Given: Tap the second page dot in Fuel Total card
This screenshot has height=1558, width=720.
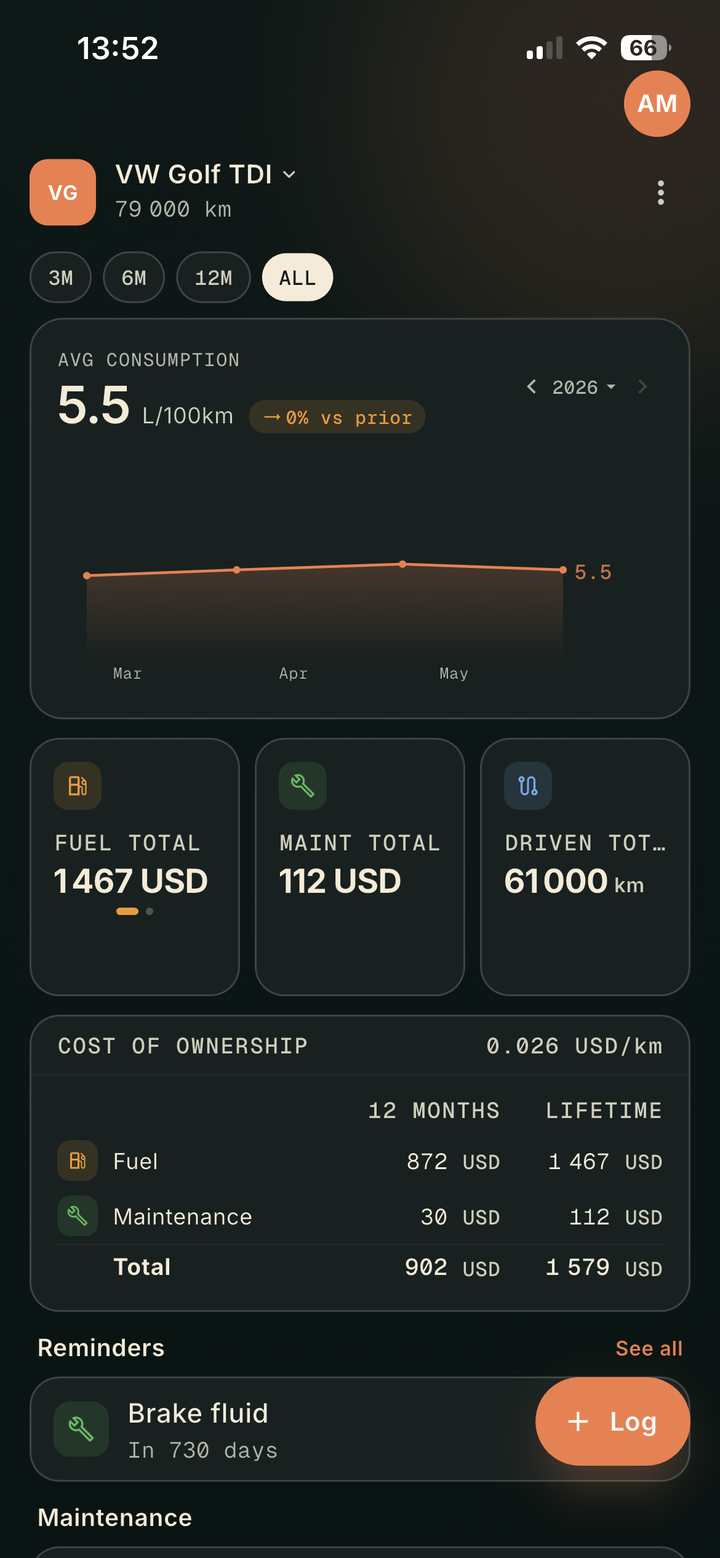Looking at the screenshot, I should pyautogui.click(x=149, y=911).
